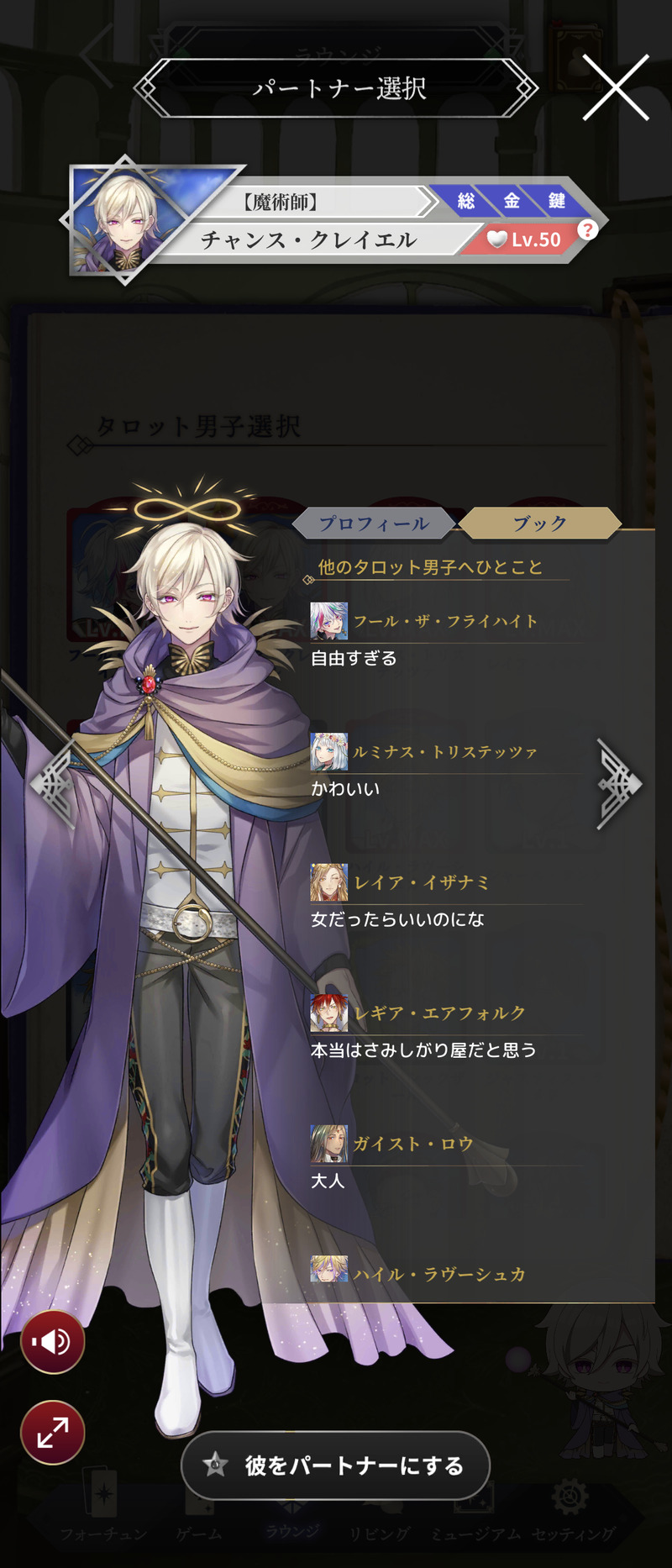Close the partner selection screen

[x=616, y=87]
